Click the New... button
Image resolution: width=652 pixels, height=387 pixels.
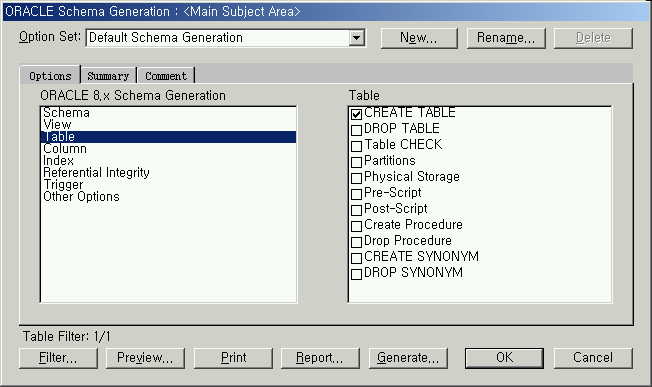(x=419, y=38)
